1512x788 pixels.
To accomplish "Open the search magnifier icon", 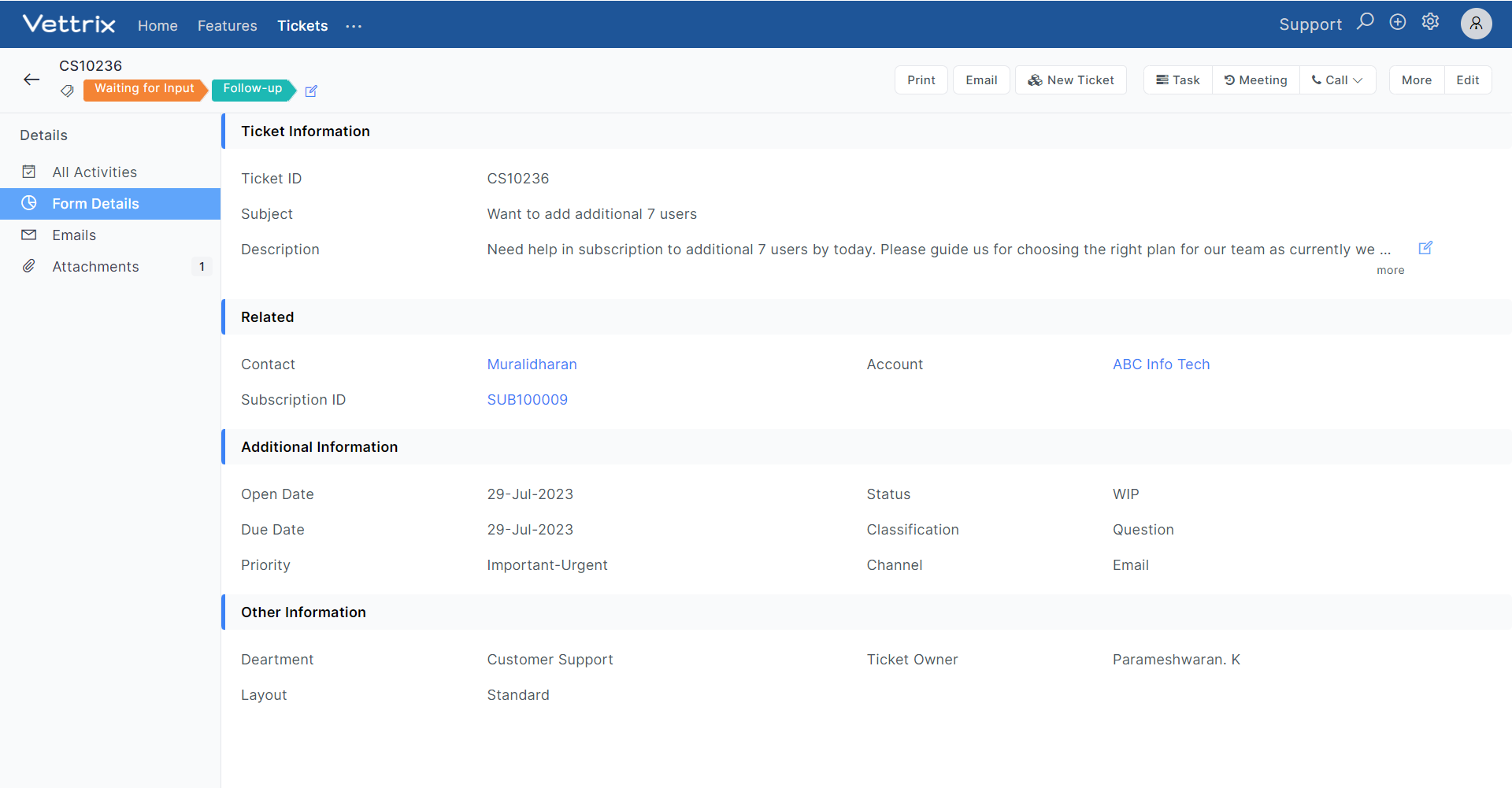I will pyautogui.click(x=1366, y=22).
